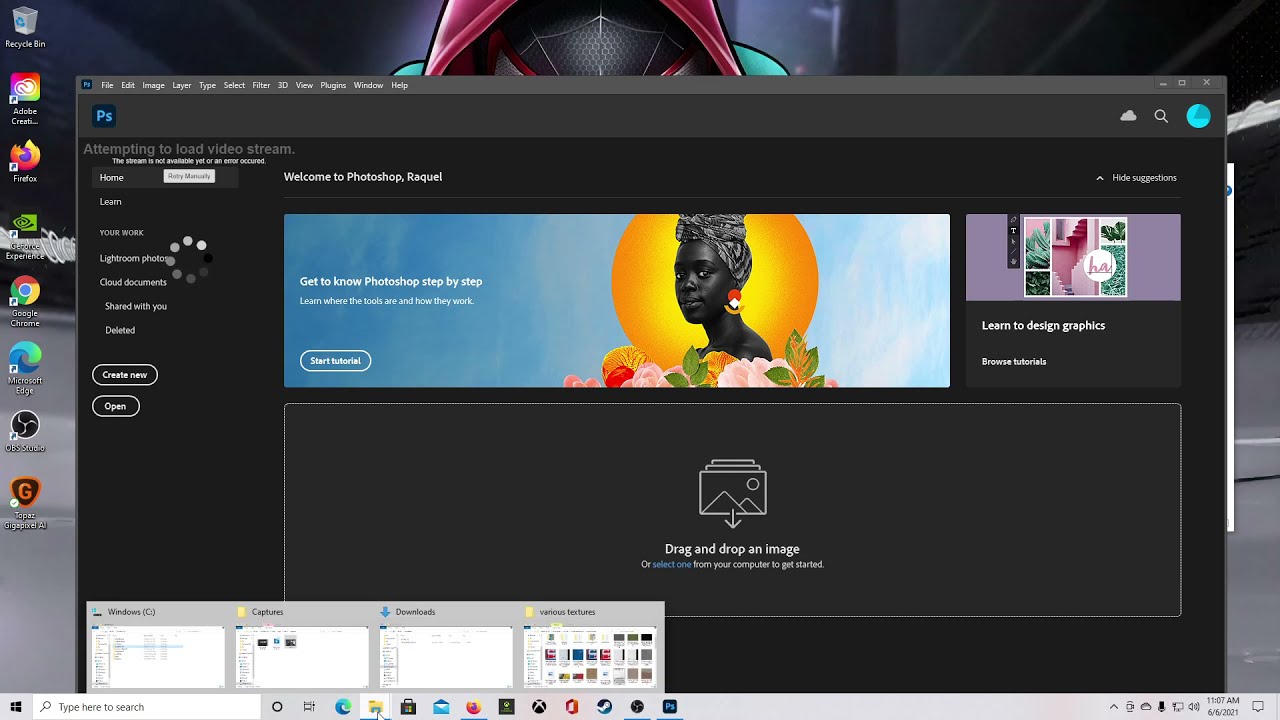Click Browse tutorials link
Screen dimensions: 1280x720
click(x=1014, y=362)
